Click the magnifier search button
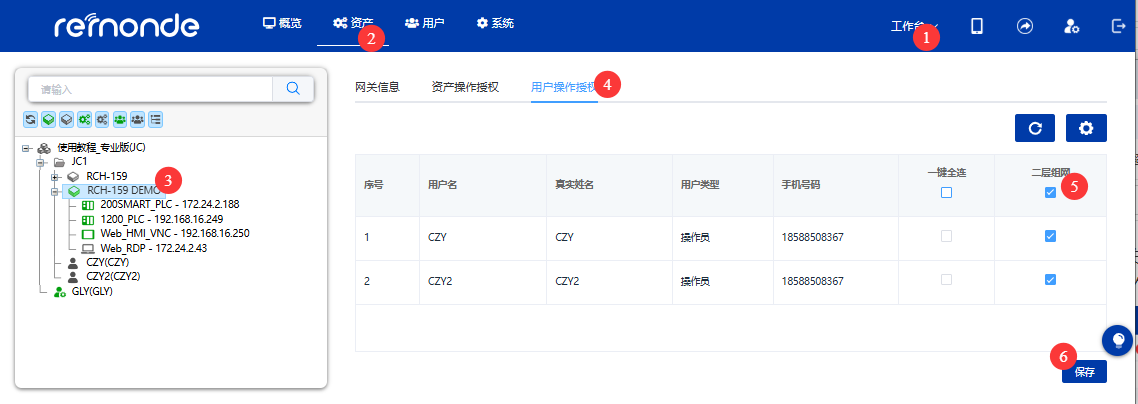Viewport: 1138px width, 404px height. point(293,88)
